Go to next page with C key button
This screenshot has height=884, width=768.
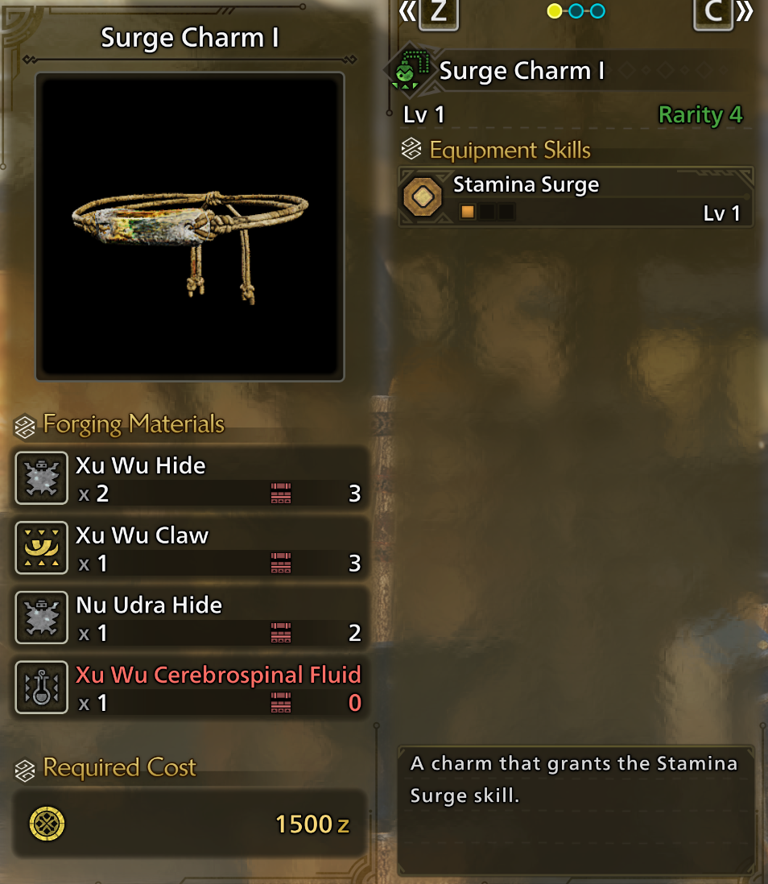coord(713,12)
